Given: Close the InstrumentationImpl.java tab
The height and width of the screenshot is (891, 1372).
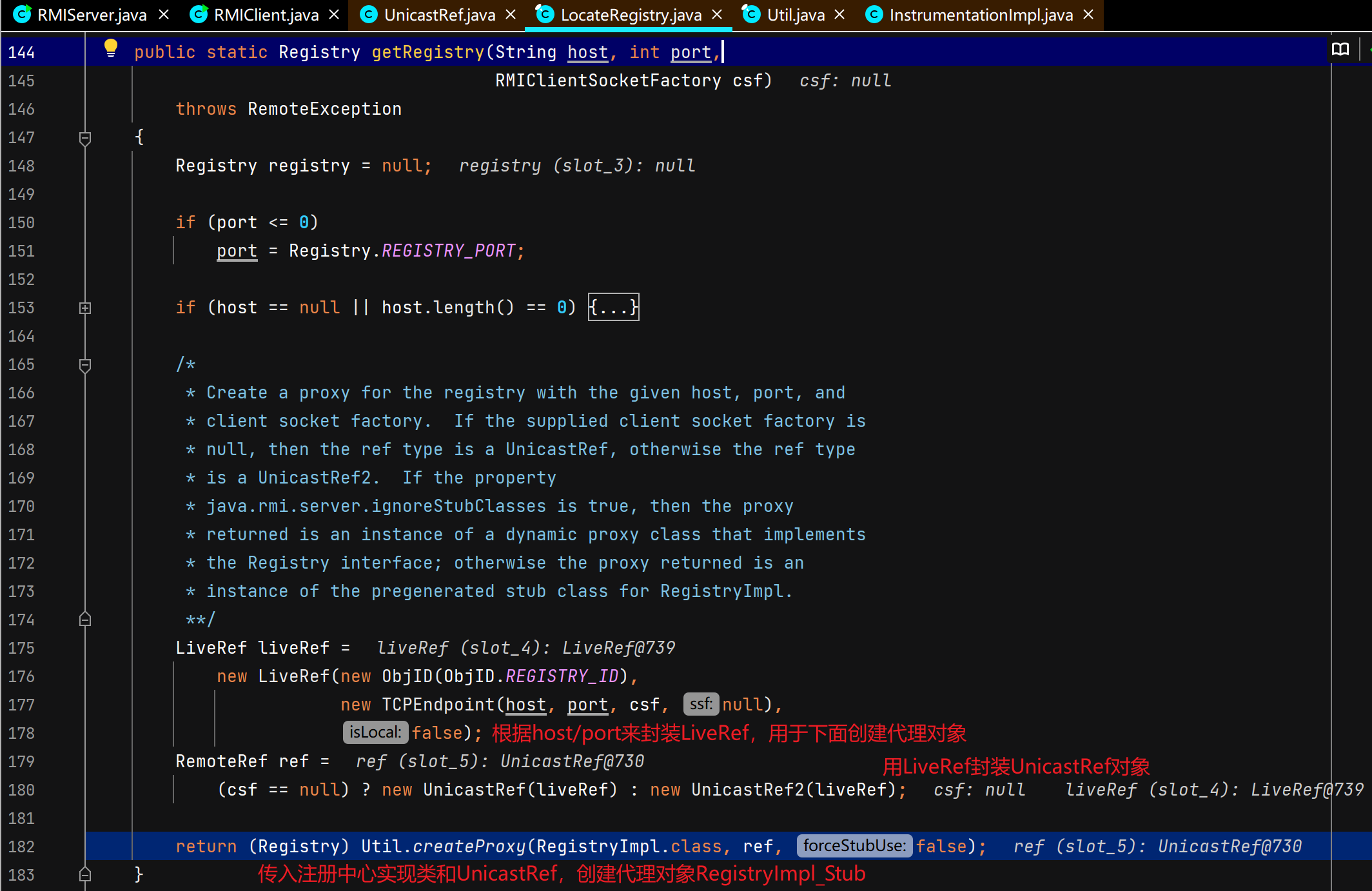Looking at the screenshot, I should (x=1088, y=14).
